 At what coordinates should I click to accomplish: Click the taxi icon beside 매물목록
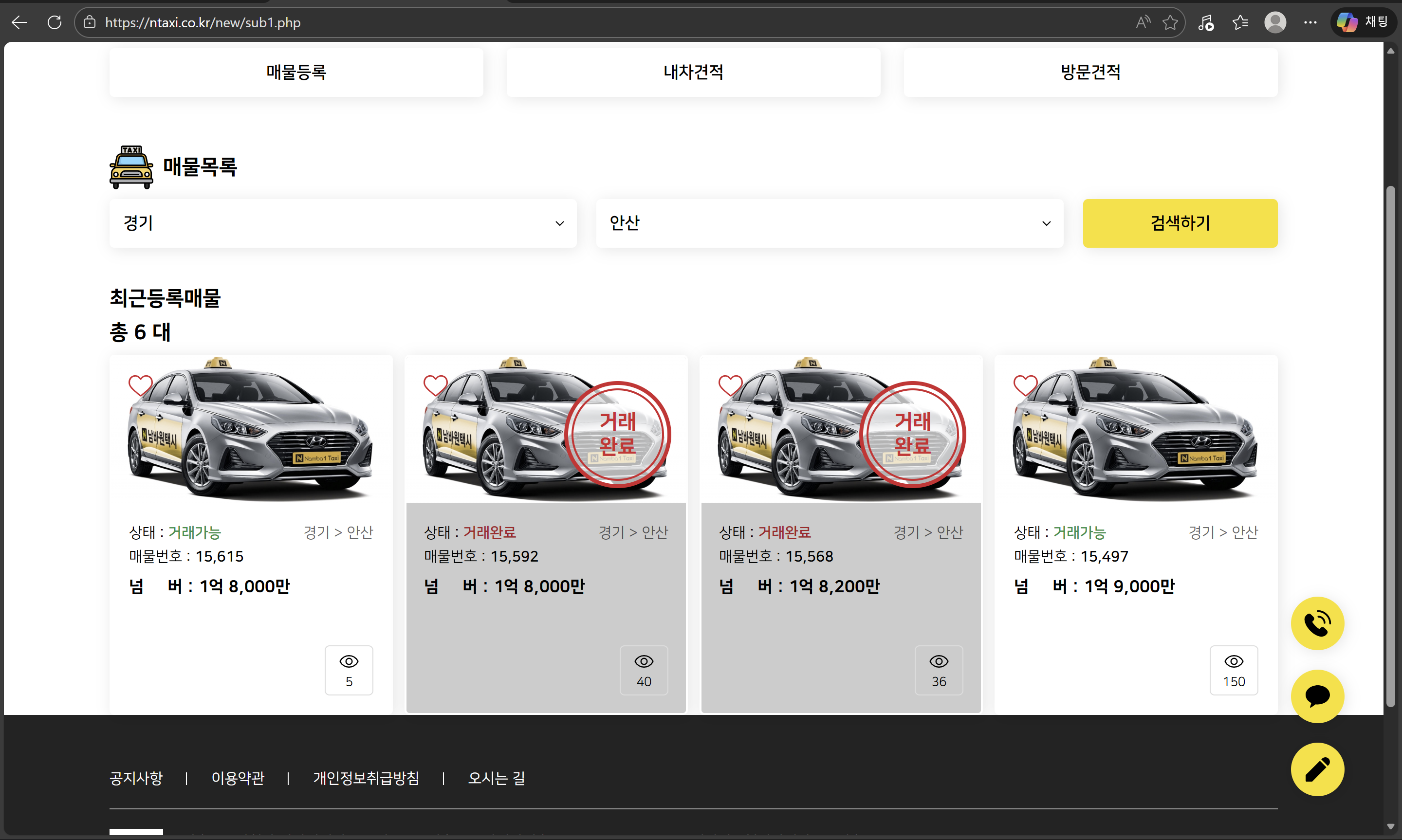pos(131,167)
